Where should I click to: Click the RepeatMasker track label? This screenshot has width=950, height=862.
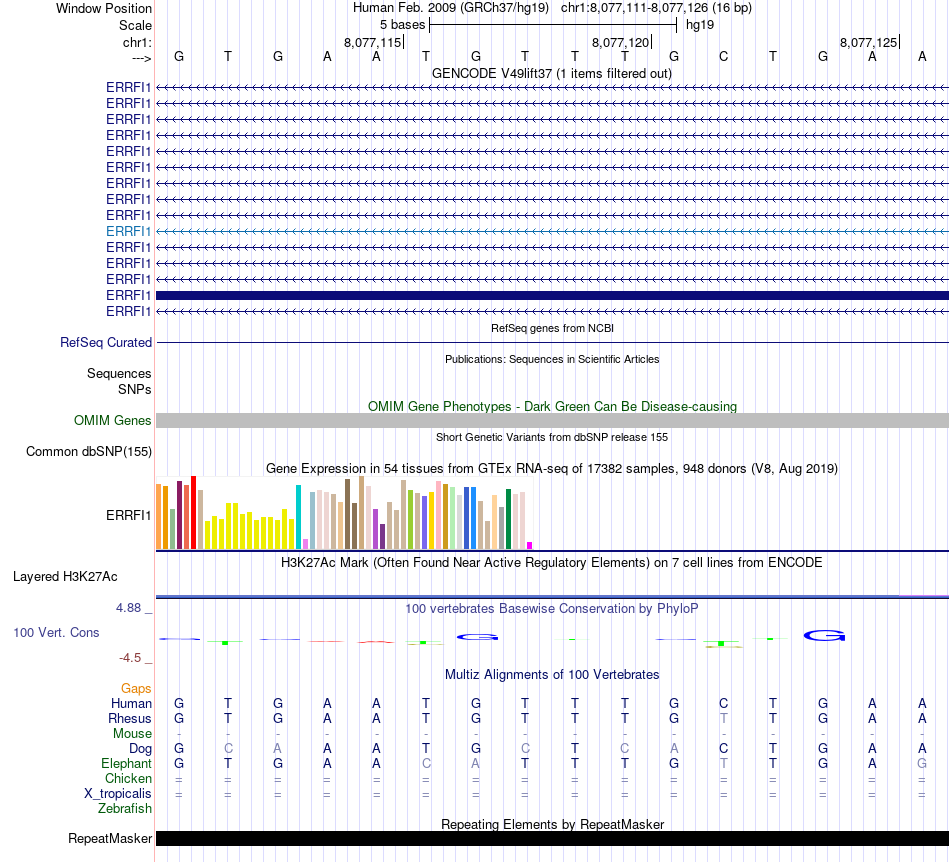[110, 838]
